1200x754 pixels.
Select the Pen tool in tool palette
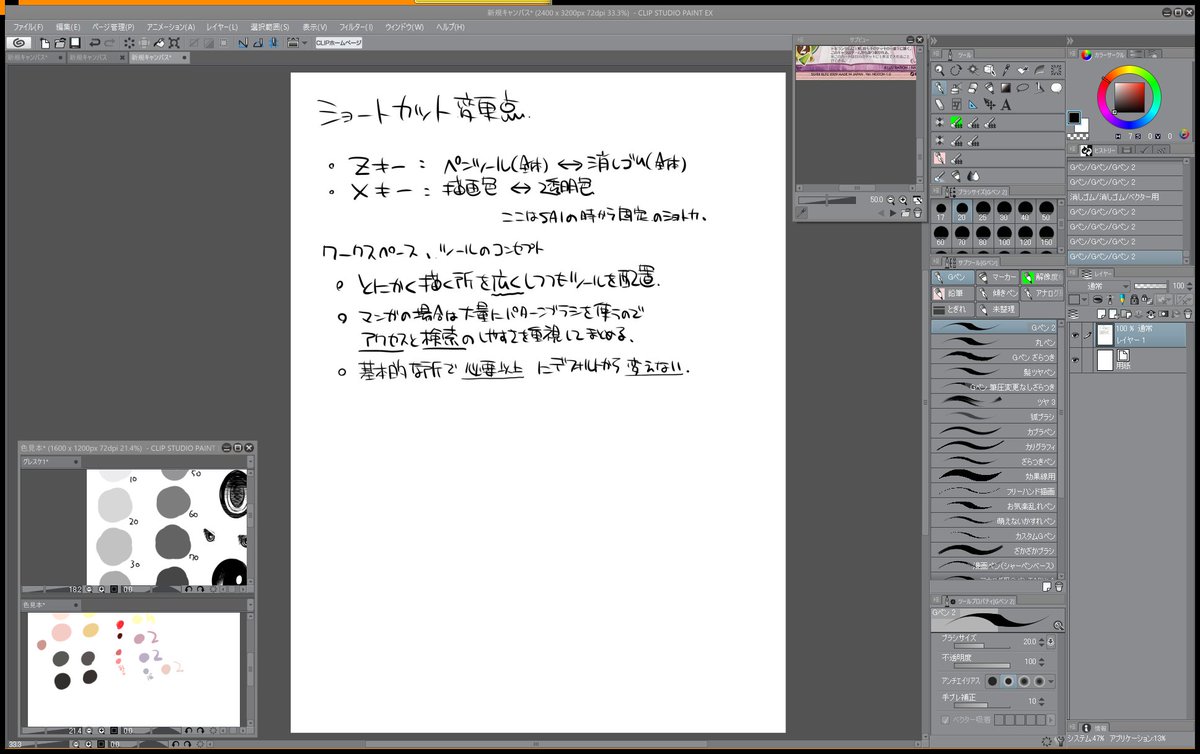tap(939, 88)
